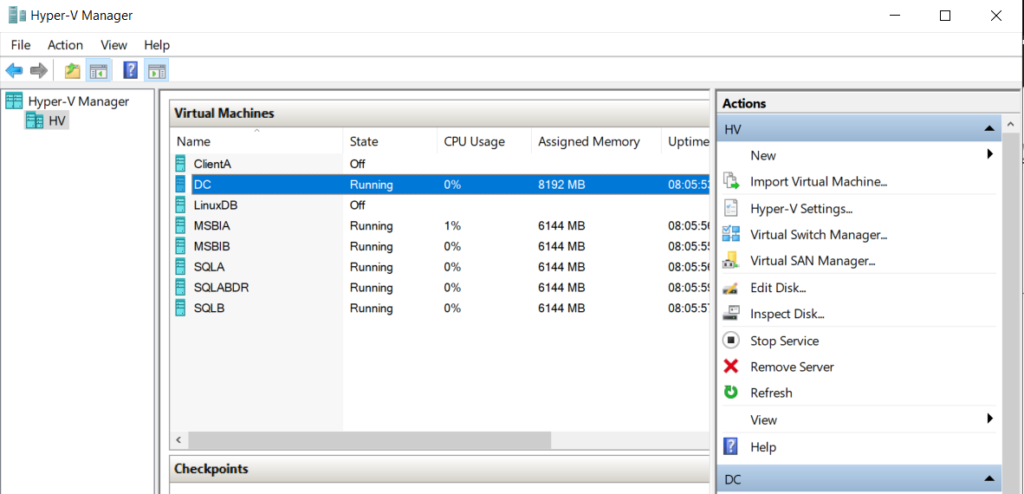
Task: Click the Hyper-V Settings icon
Action: (x=731, y=208)
